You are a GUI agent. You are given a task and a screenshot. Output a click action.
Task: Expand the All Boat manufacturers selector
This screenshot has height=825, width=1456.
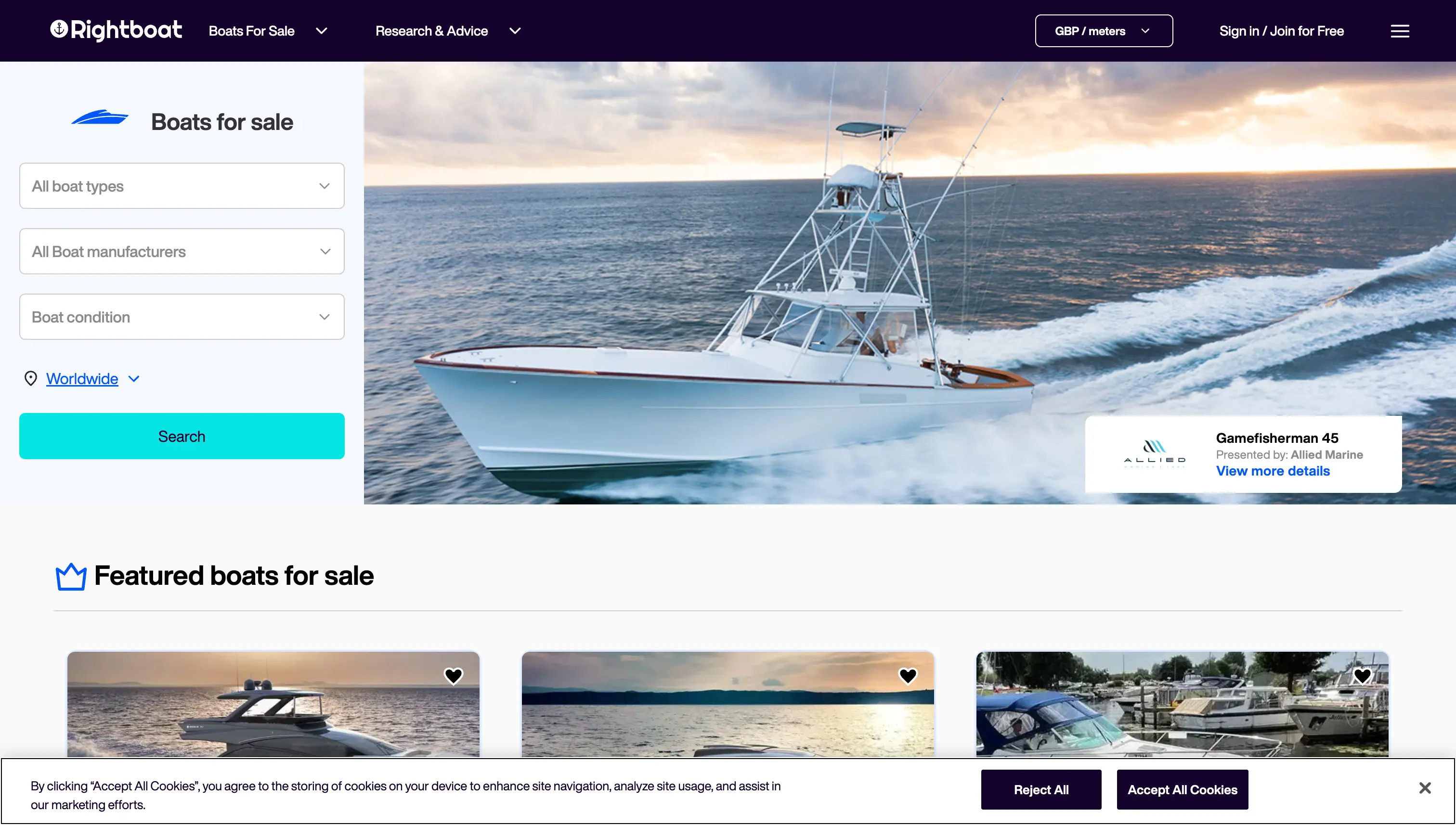click(x=182, y=251)
